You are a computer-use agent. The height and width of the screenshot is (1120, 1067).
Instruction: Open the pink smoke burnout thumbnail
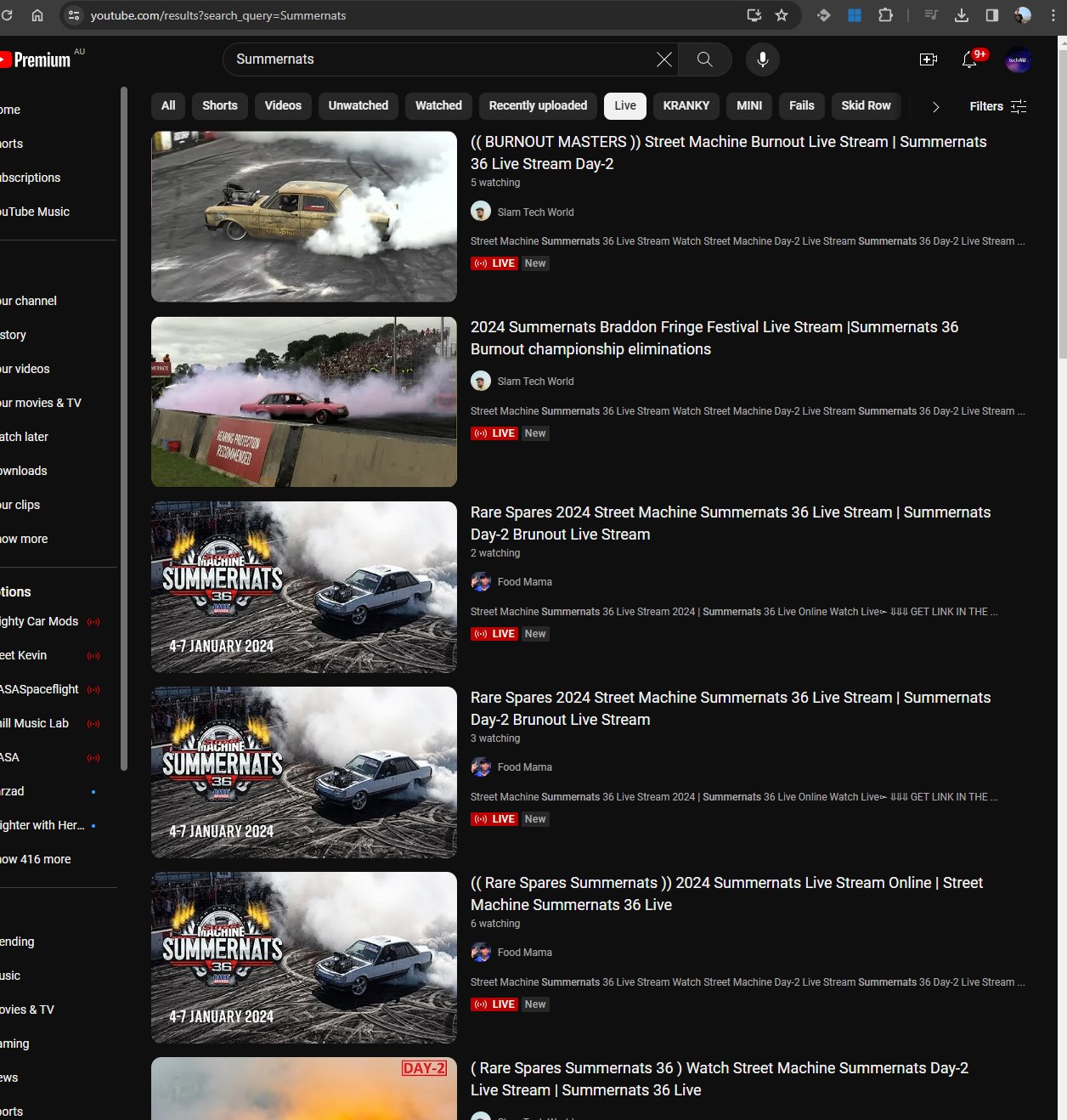click(304, 402)
